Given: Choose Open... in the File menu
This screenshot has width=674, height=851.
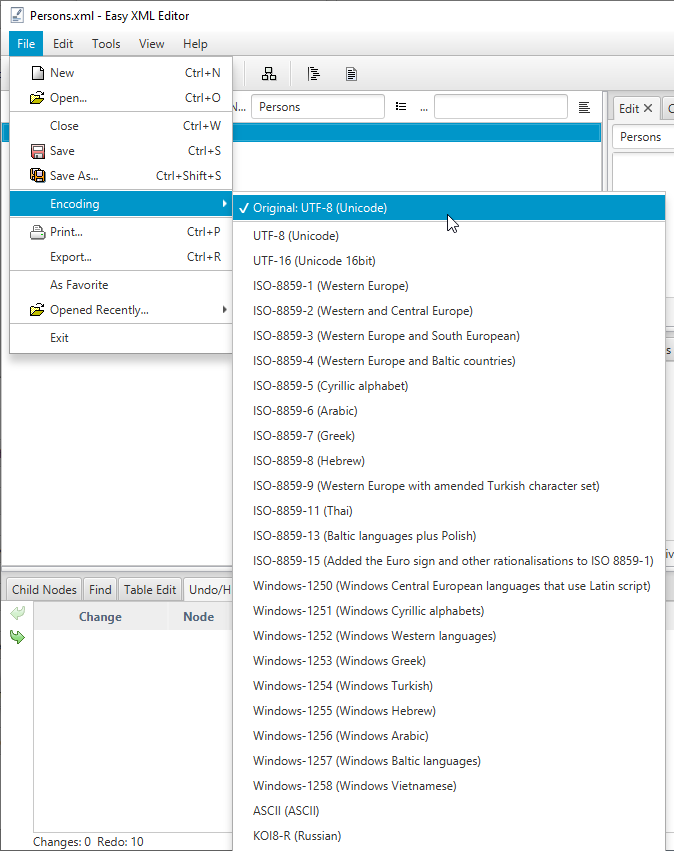Looking at the screenshot, I should [121, 98].
